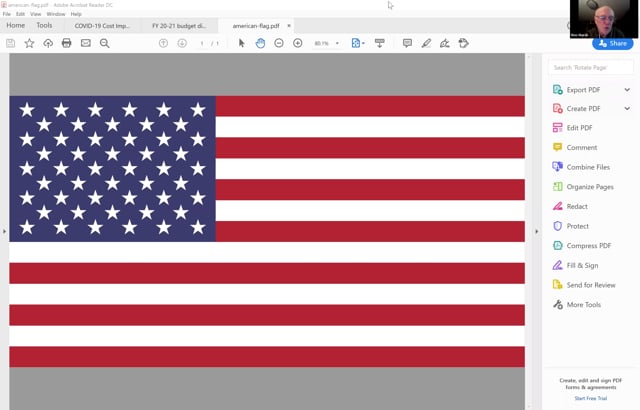Open the zoom percentage dropdown
The width and height of the screenshot is (640, 410).
[337, 43]
